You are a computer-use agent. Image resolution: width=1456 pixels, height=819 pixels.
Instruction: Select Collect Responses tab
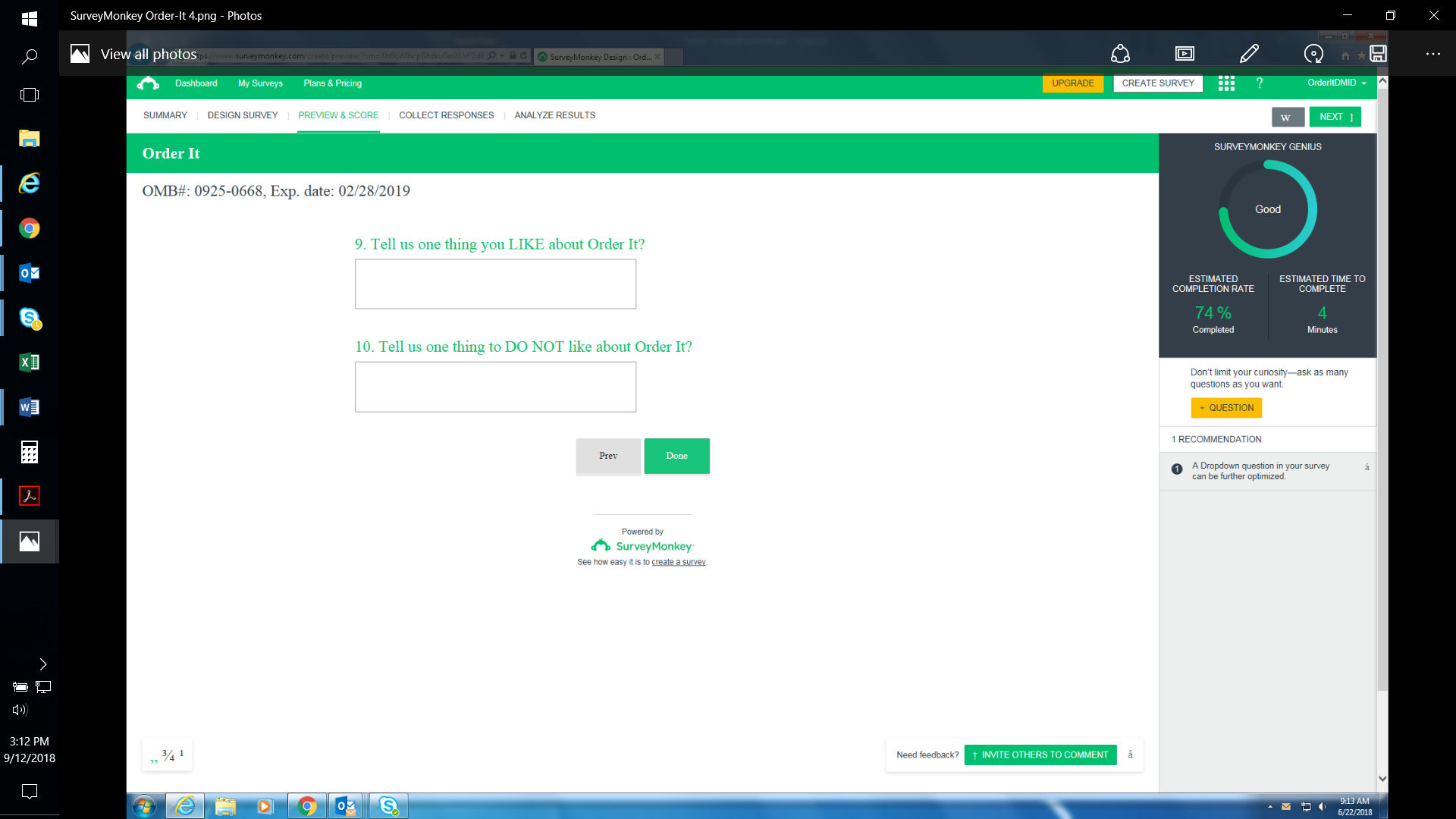[x=446, y=115]
